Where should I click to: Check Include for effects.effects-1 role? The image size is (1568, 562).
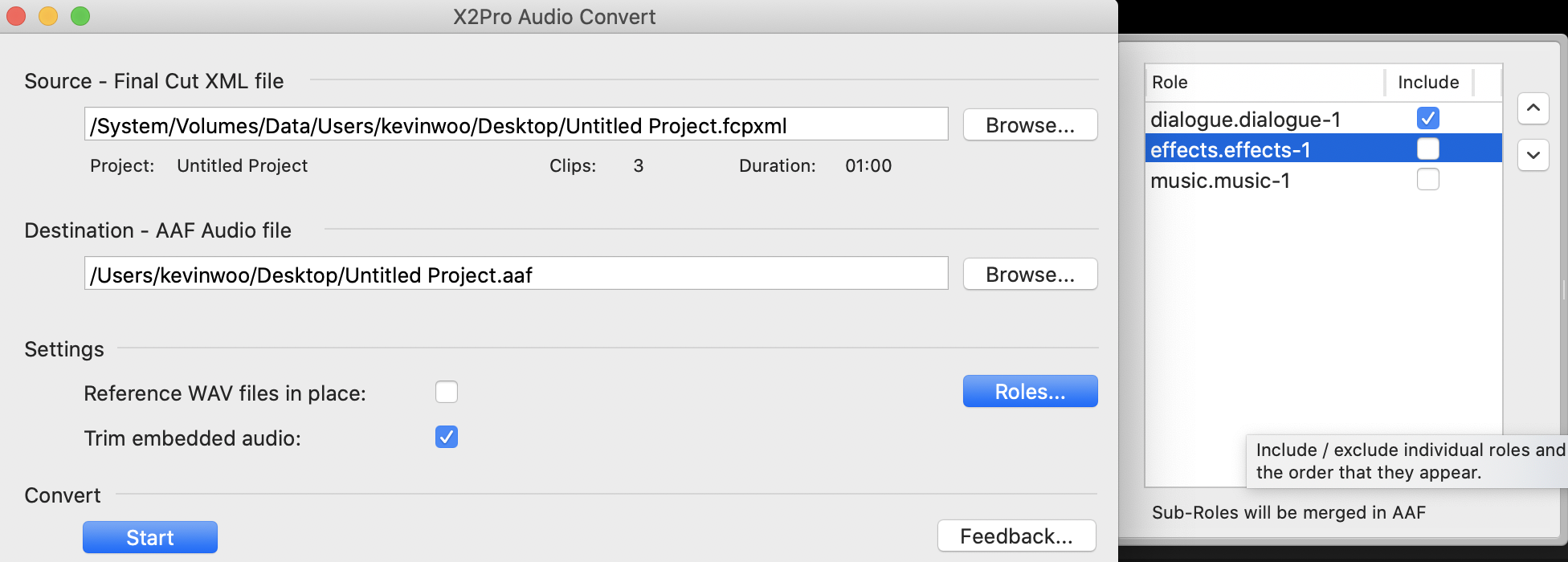point(1427,149)
